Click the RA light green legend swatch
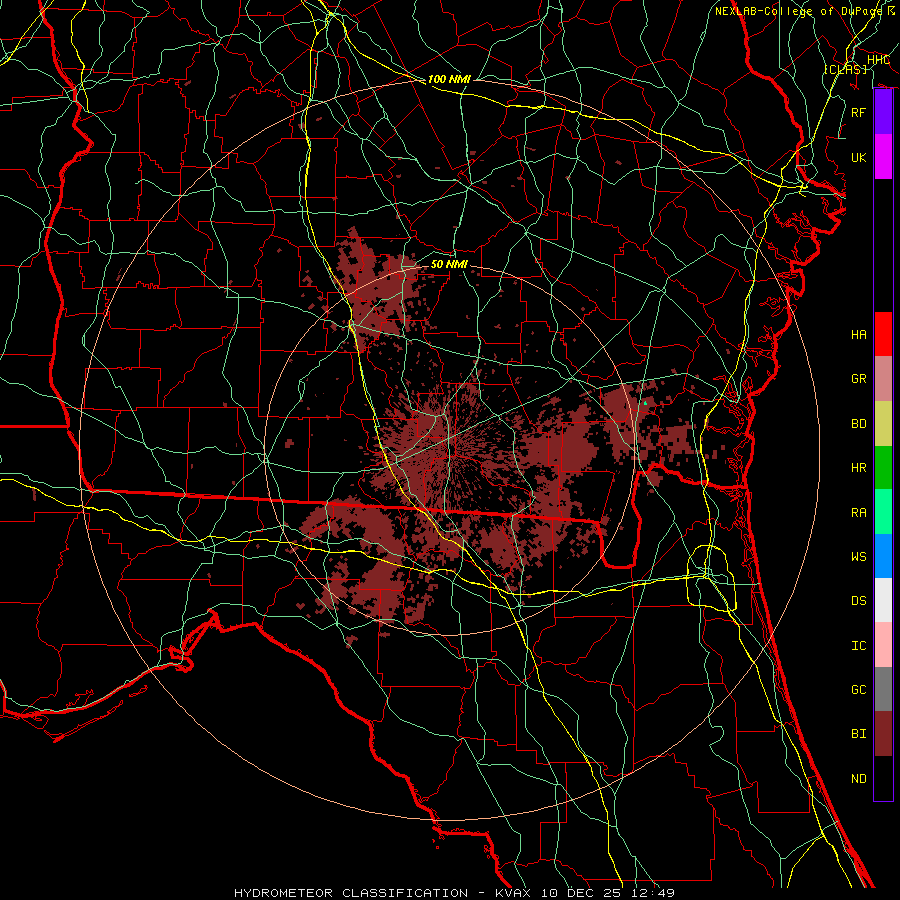The width and height of the screenshot is (900, 900). [883, 512]
